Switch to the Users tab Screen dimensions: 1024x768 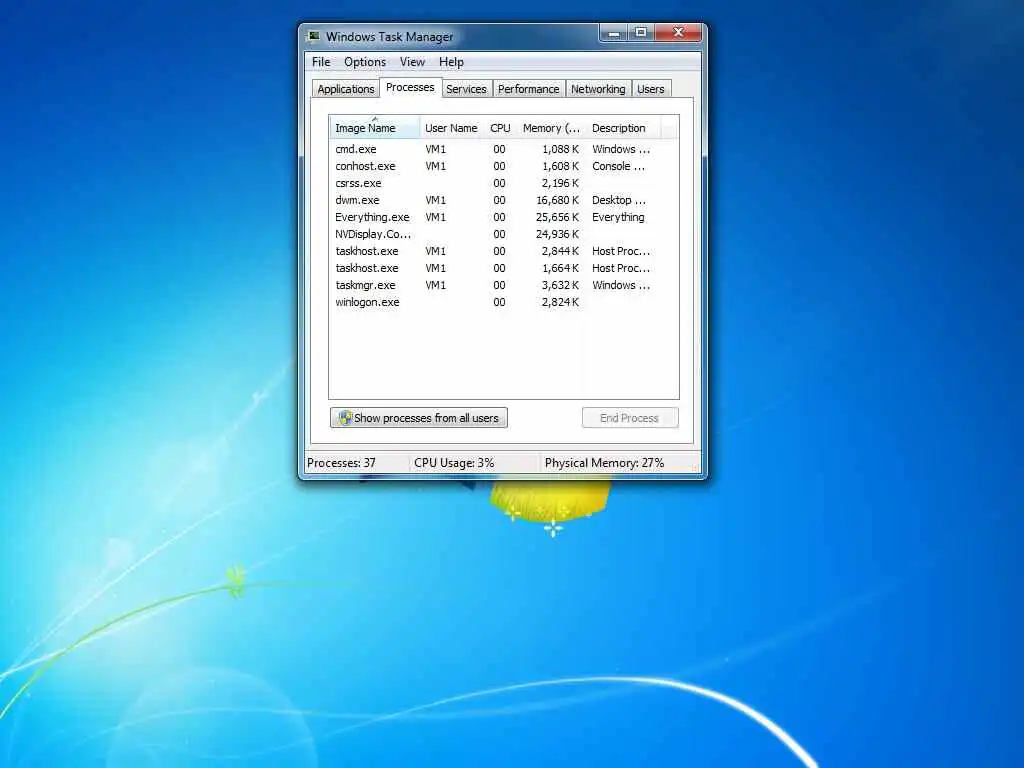pyautogui.click(x=650, y=89)
